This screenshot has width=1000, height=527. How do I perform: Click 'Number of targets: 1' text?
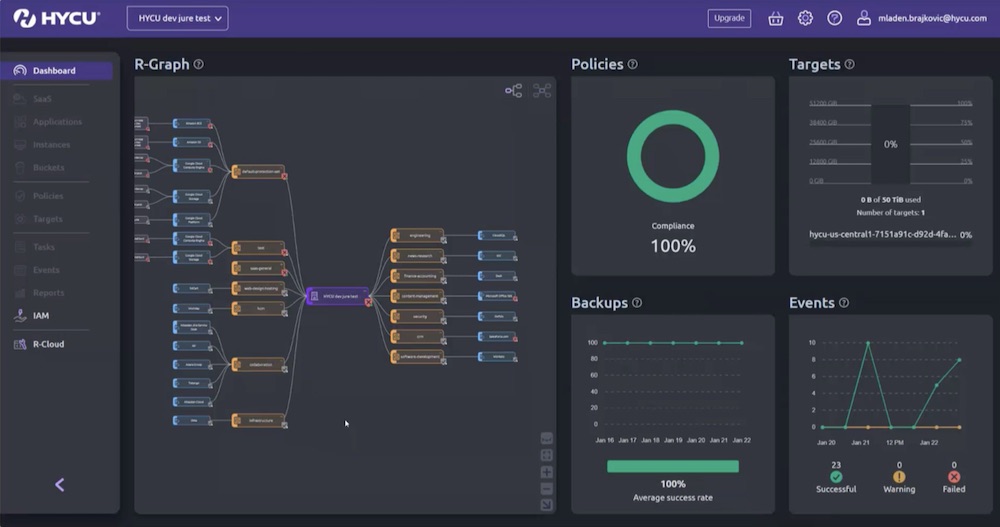click(x=890, y=212)
